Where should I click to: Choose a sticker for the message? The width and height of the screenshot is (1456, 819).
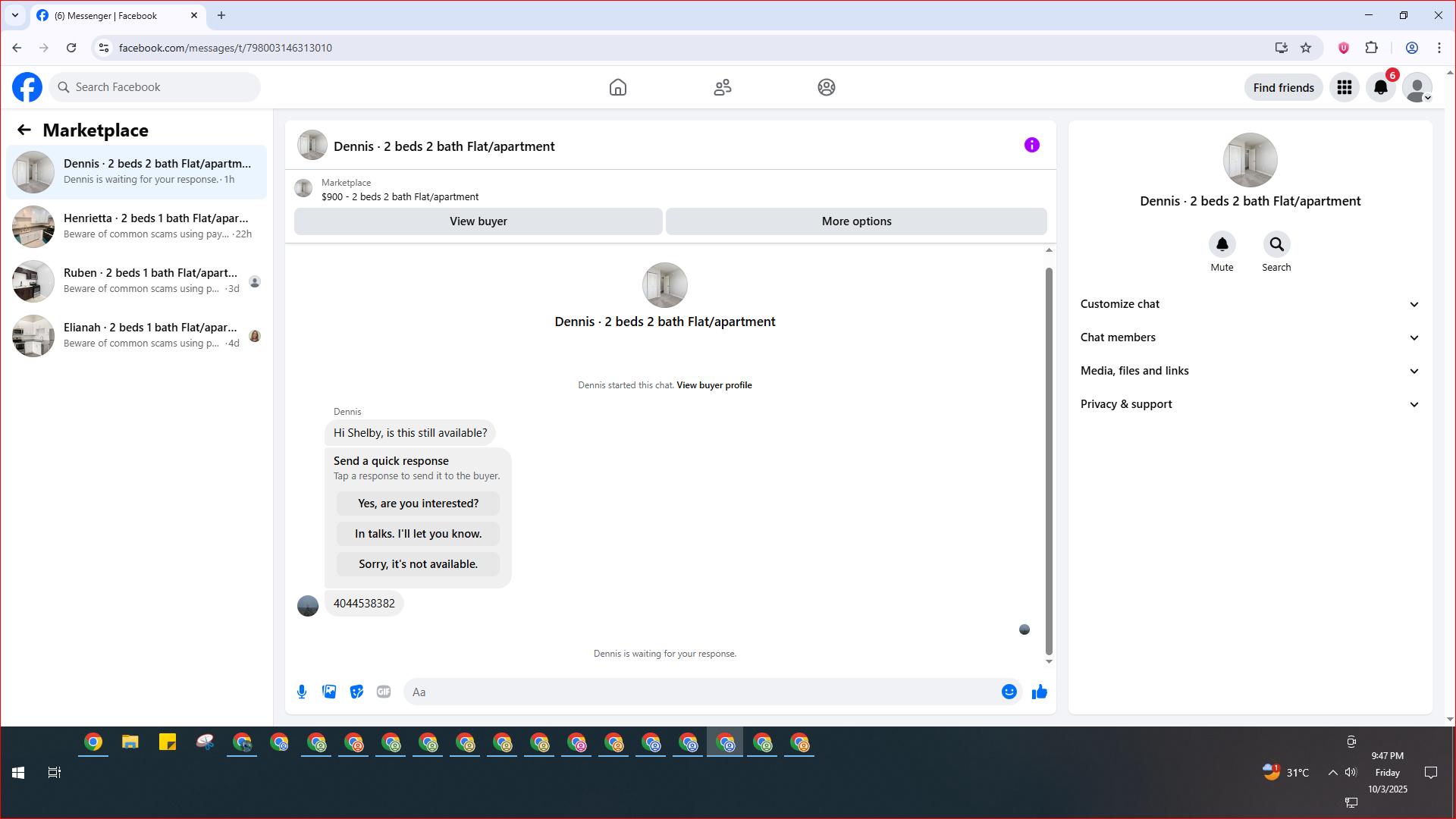[356, 692]
